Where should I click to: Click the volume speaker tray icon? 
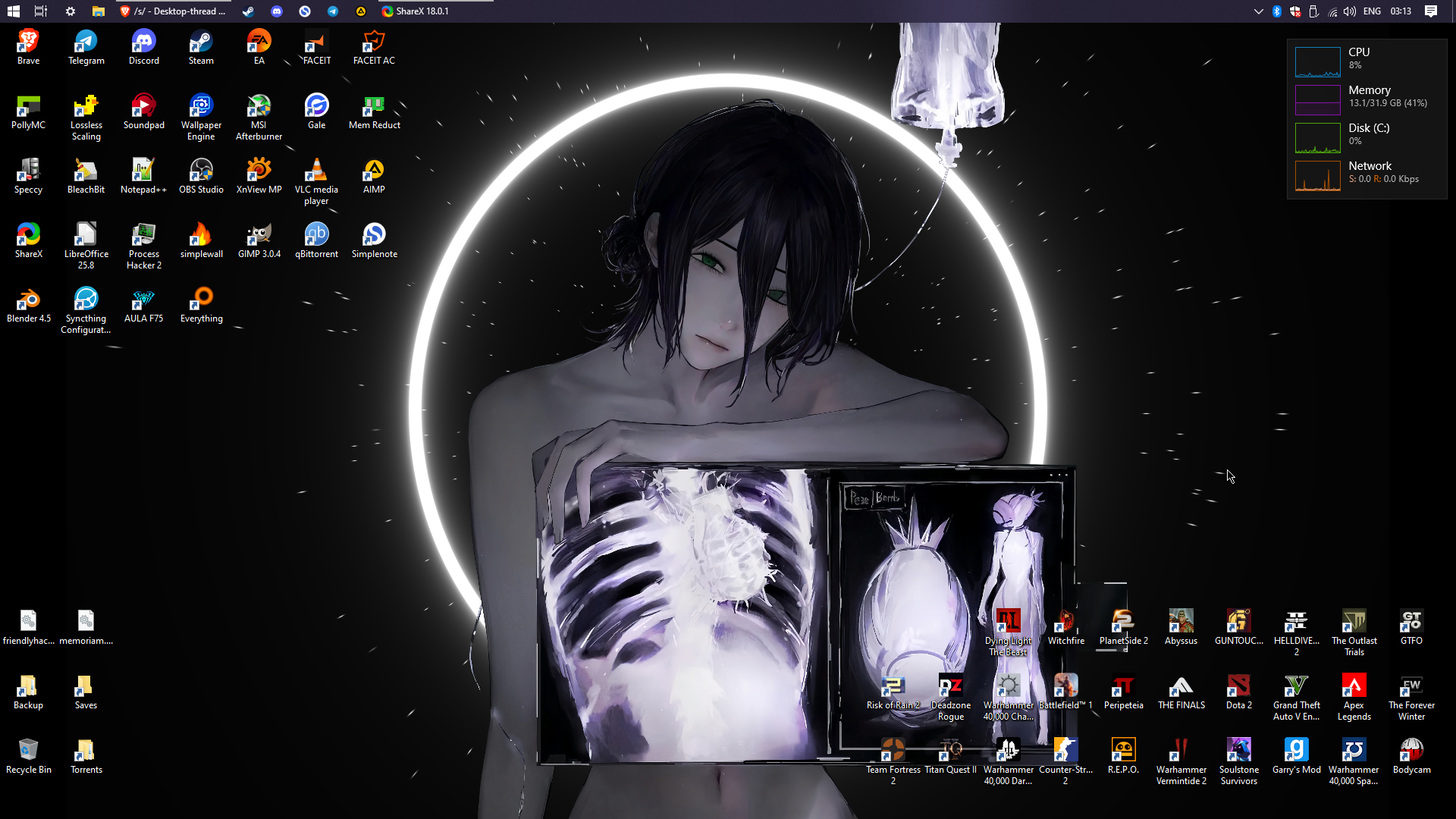pyautogui.click(x=1350, y=11)
